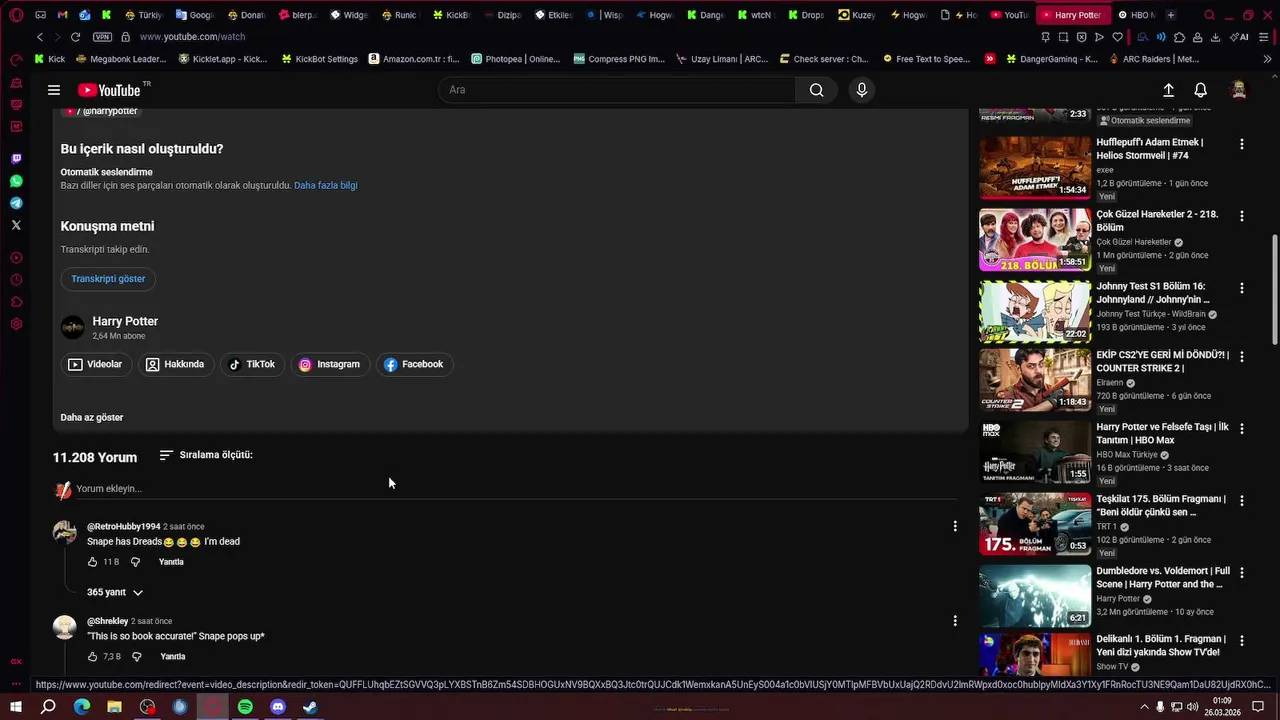Open channel Hakkında button
Screen dimensions: 1280x720
pyautogui.click(x=175, y=365)
